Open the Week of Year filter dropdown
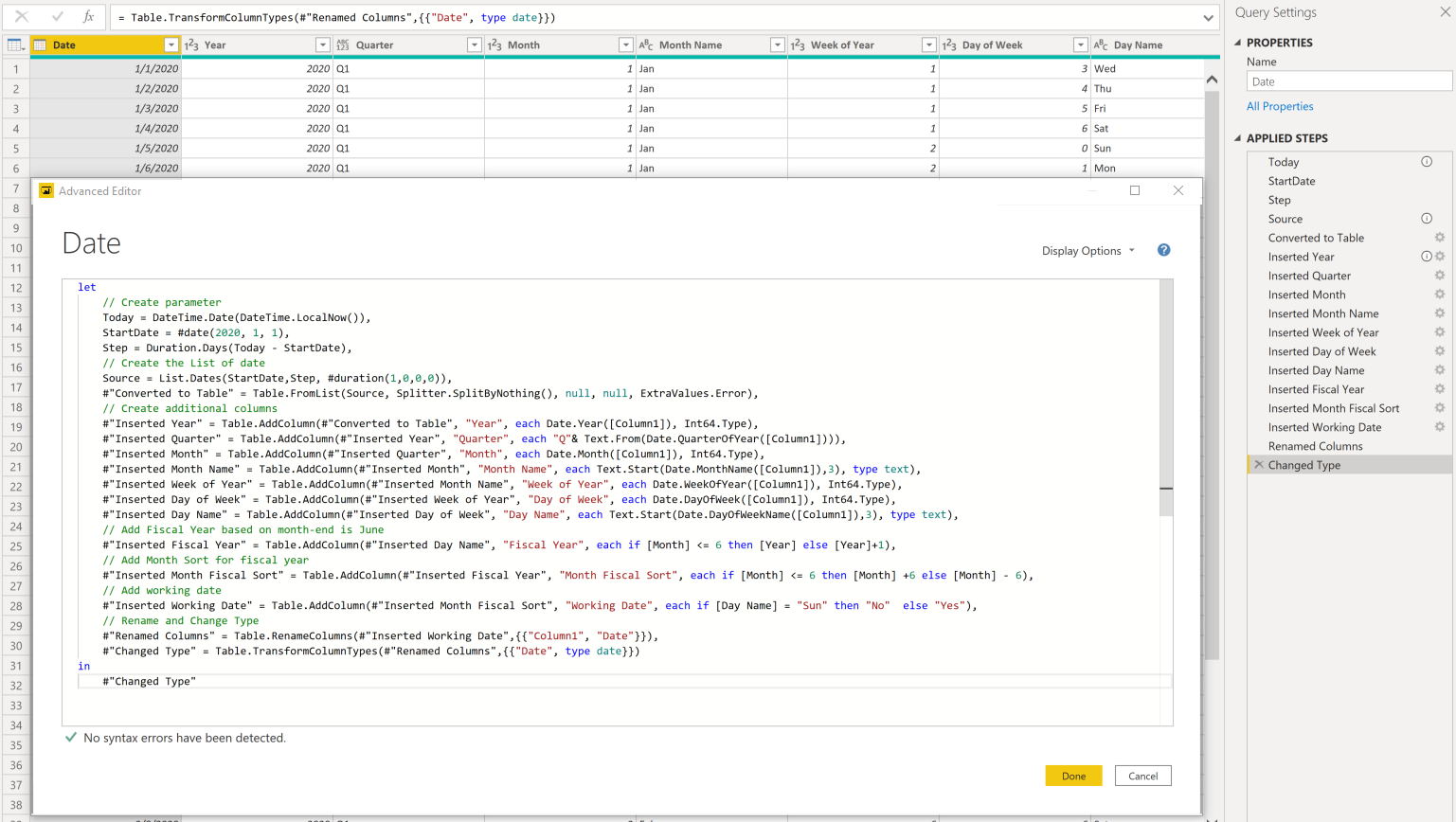Screen dimensions: 1456x822 [929, 45]
